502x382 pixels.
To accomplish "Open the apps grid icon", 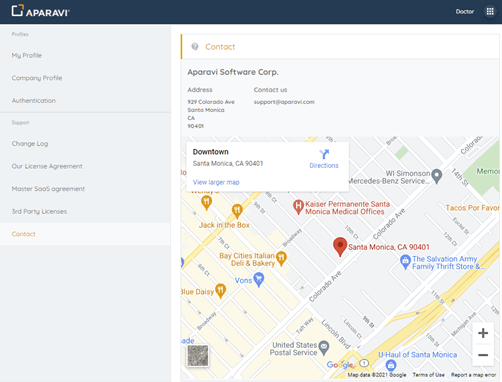I will click(490, 12).
